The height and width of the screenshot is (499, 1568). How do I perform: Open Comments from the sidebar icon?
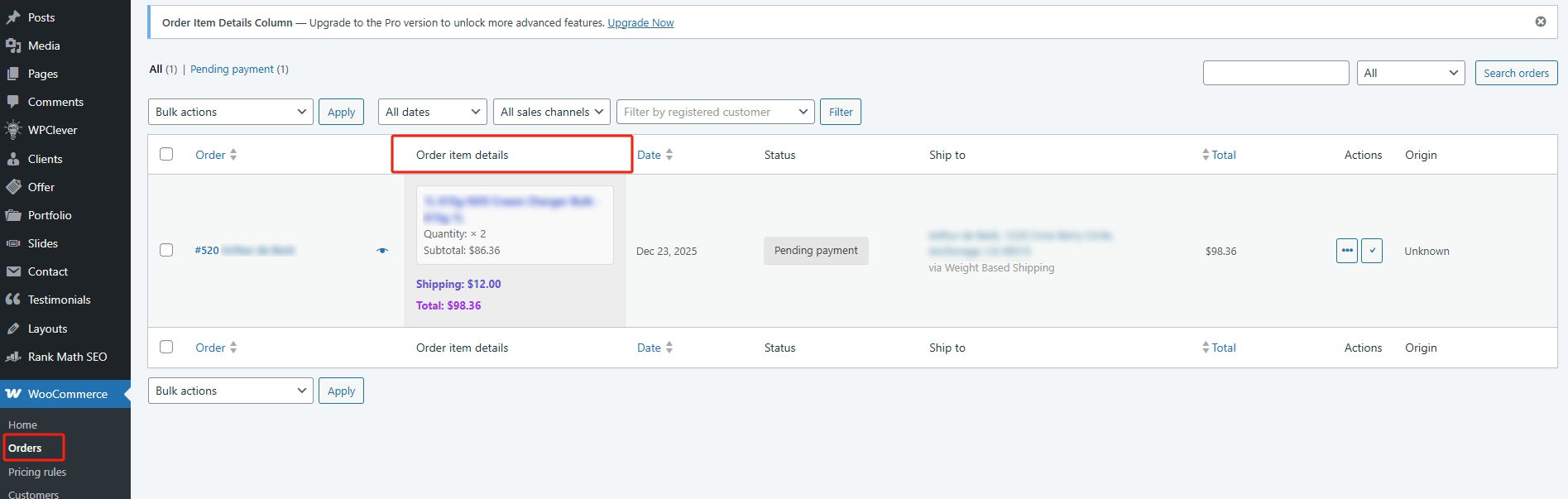click(13, 102)
